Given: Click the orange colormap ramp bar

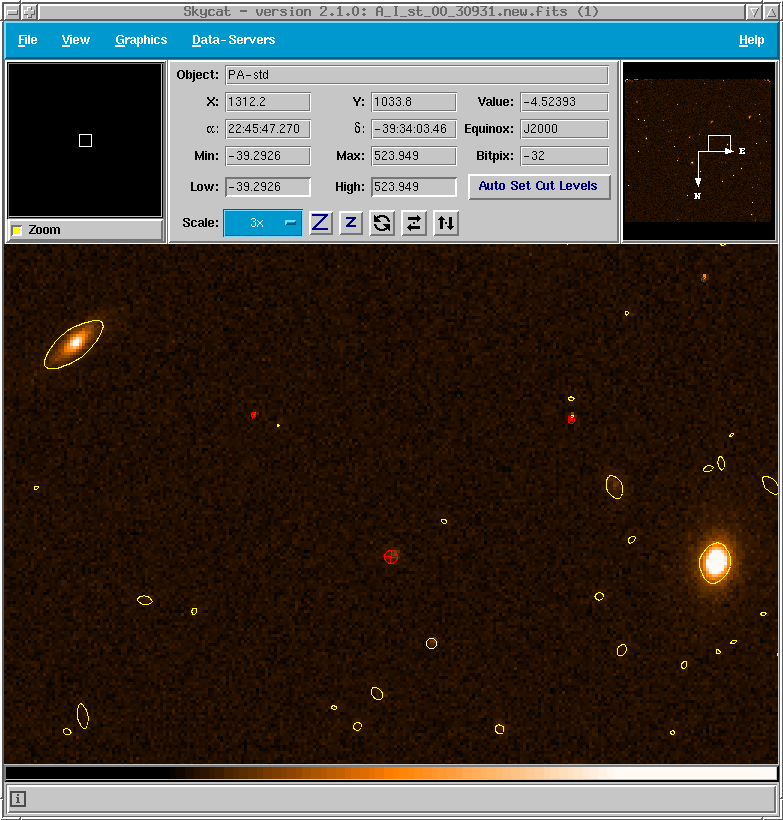Looking at the screenshot, I should point(391,773).
